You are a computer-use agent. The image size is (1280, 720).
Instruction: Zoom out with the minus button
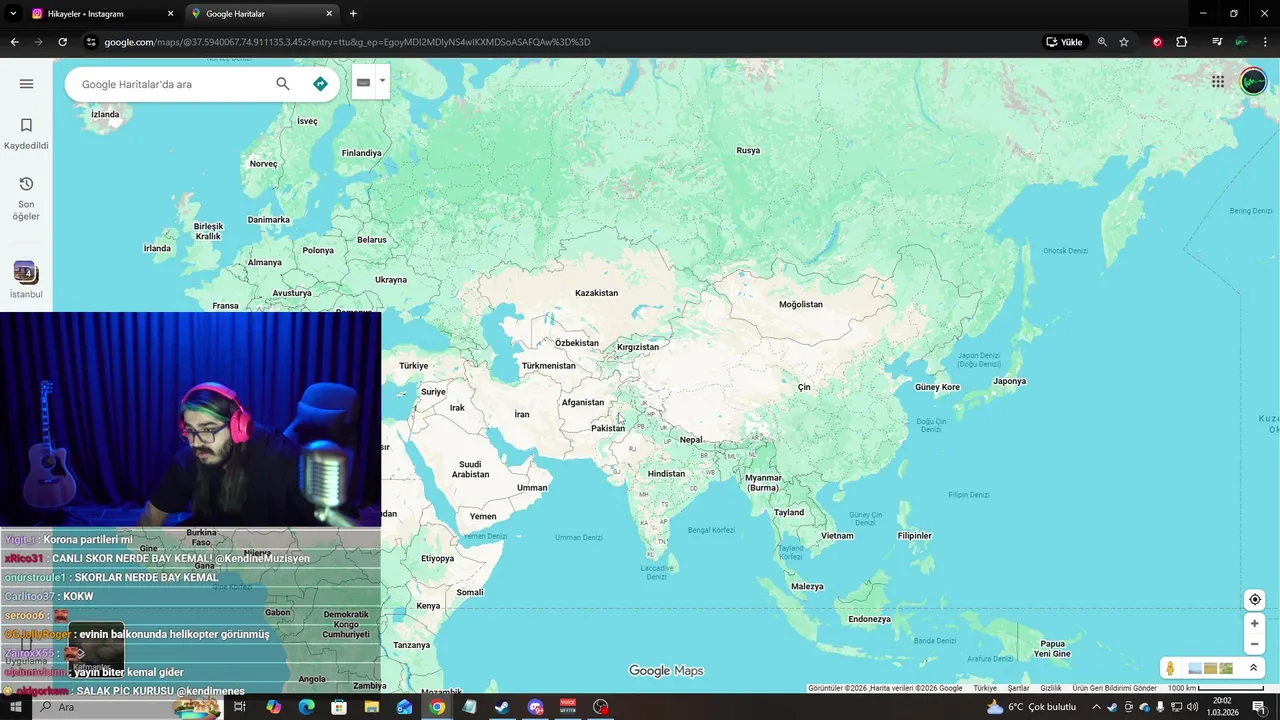(x=1255, y=644)
